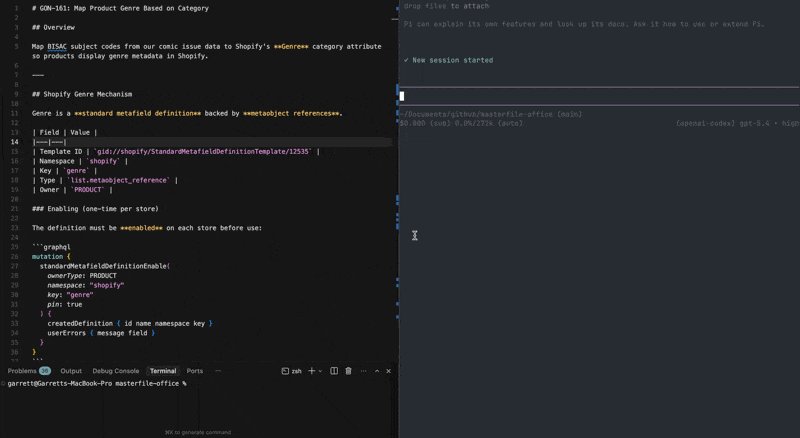Click the '### Enabling (one-time per store)' heading

pos(95,209)
